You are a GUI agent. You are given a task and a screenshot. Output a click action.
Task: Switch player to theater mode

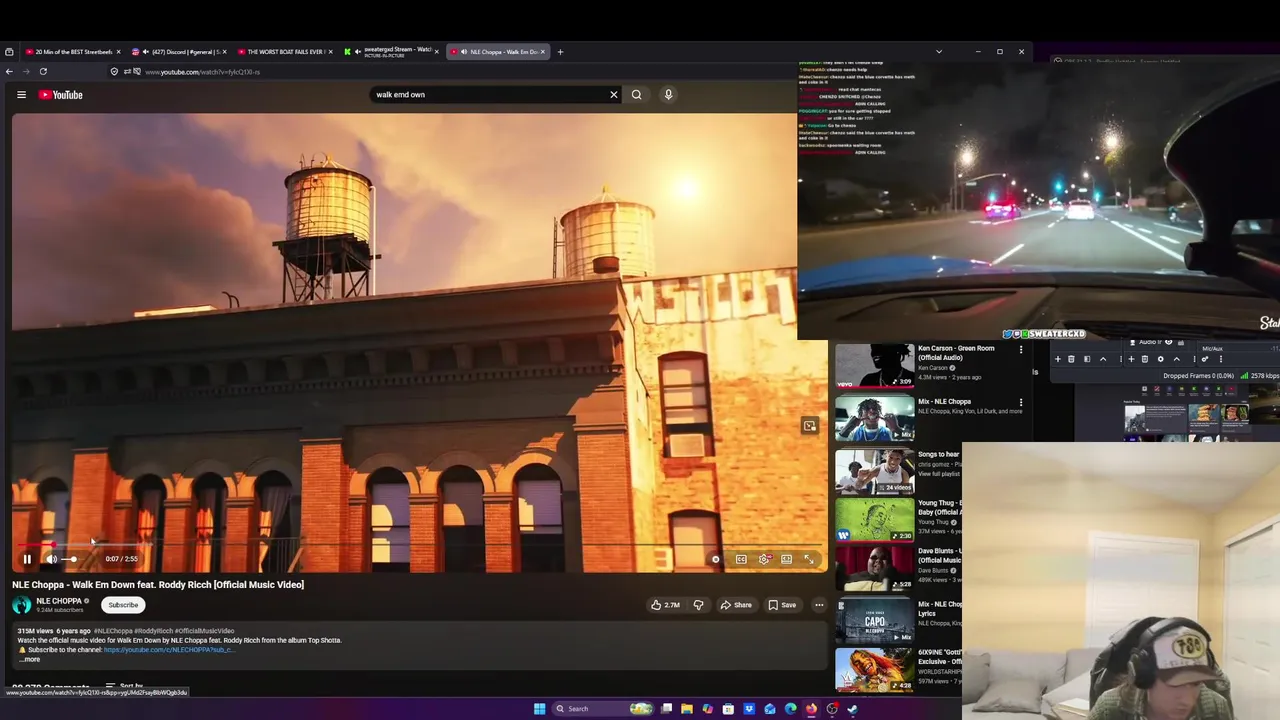pos(787,559)
